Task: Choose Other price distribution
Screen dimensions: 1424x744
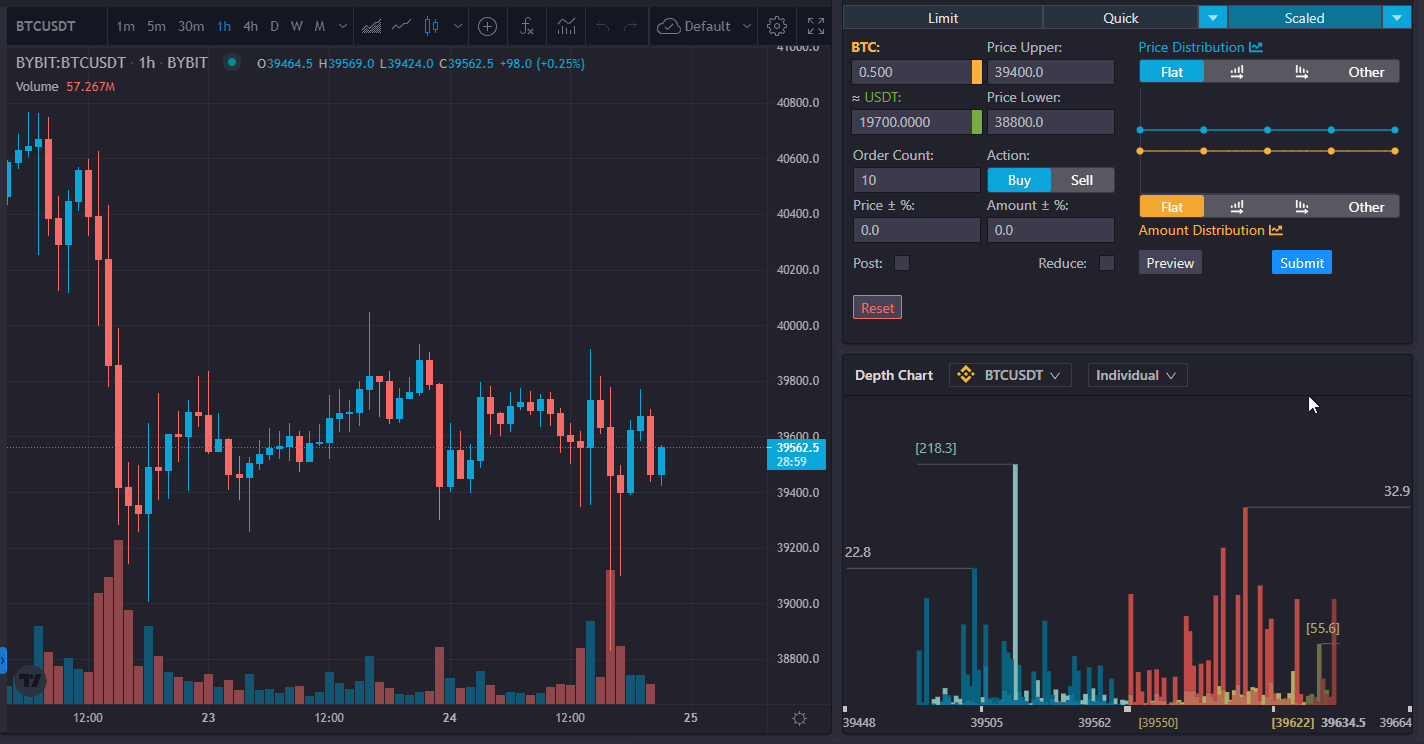Action: (1366, 71)
